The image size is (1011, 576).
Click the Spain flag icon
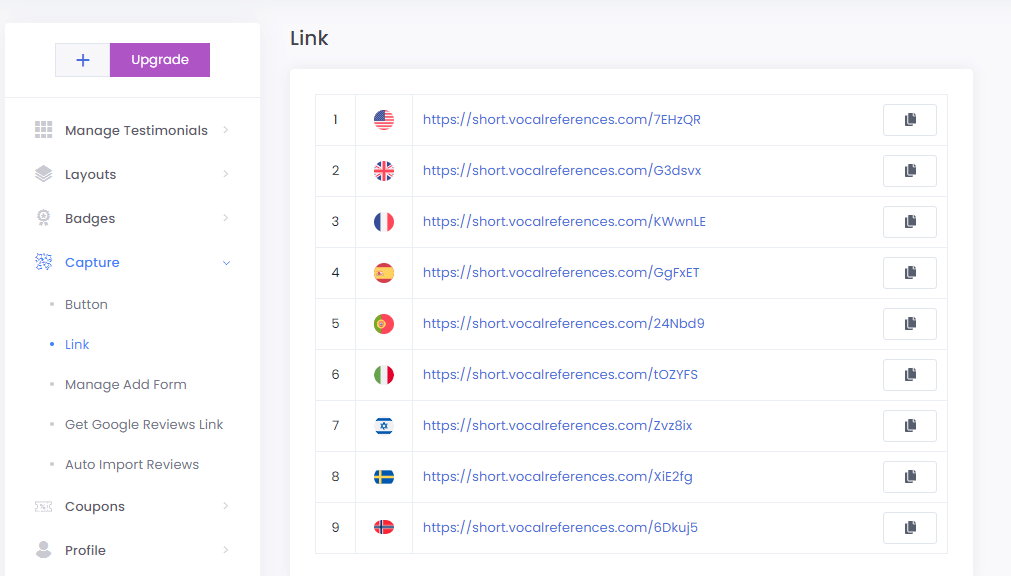[x=384, y=272]
